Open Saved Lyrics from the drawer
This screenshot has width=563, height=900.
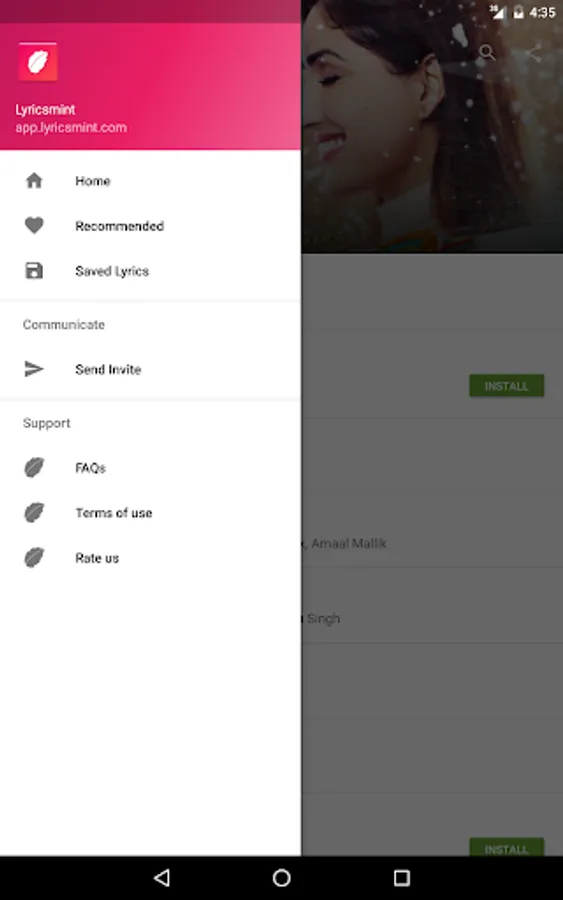pos(150,271)
